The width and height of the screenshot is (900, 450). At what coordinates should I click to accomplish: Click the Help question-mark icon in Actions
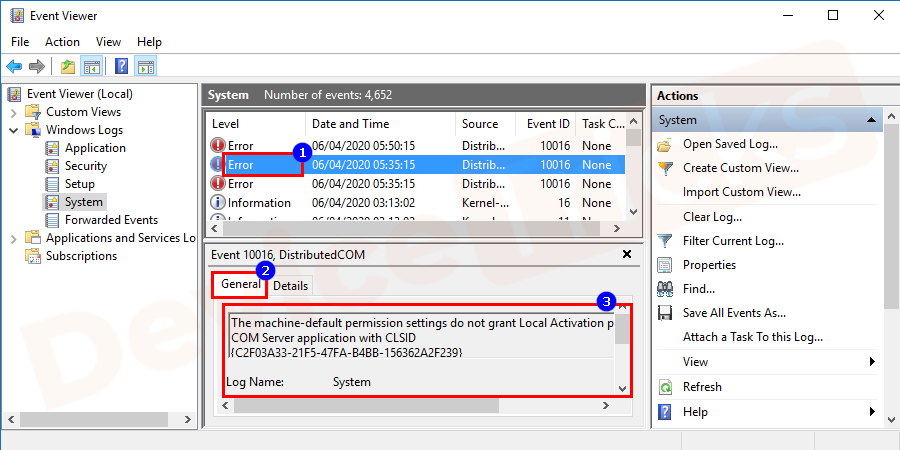pos(665,412)
